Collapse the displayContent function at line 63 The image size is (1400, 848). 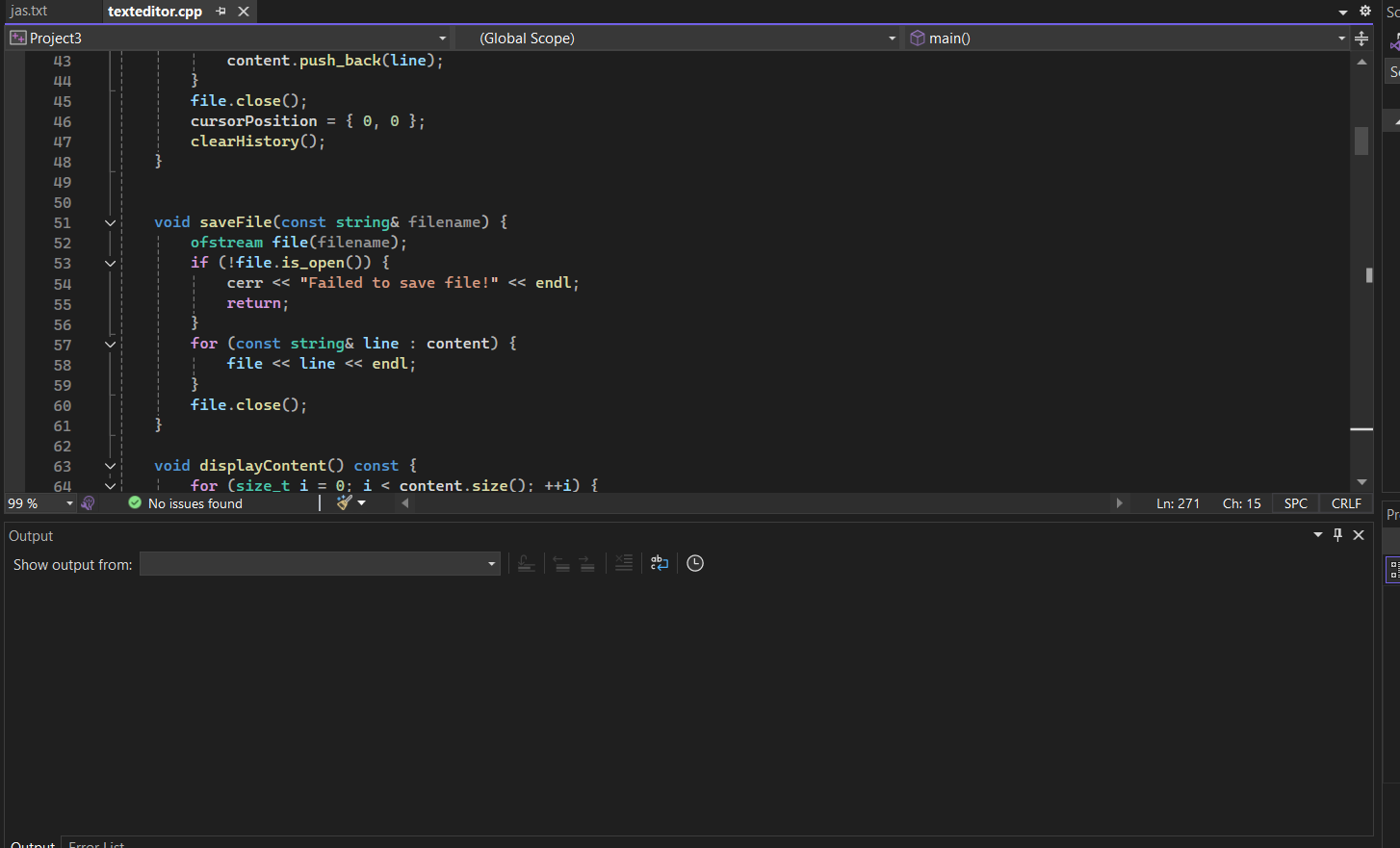tap(110, 467)
